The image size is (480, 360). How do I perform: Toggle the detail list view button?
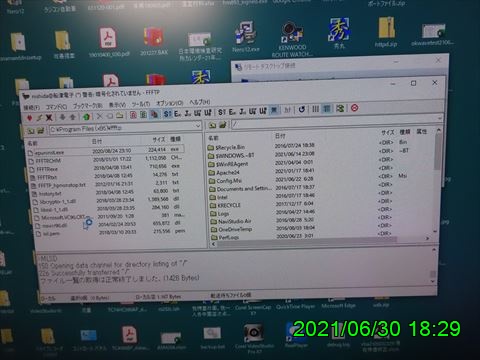pyautogui.click(x=327, y=109)
